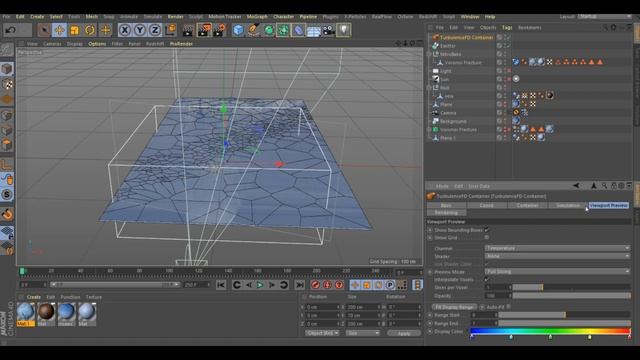Screen dimensions: 640x360
Task: Open the Object Manager Tags menu
Action: click(x=507, y=28)
